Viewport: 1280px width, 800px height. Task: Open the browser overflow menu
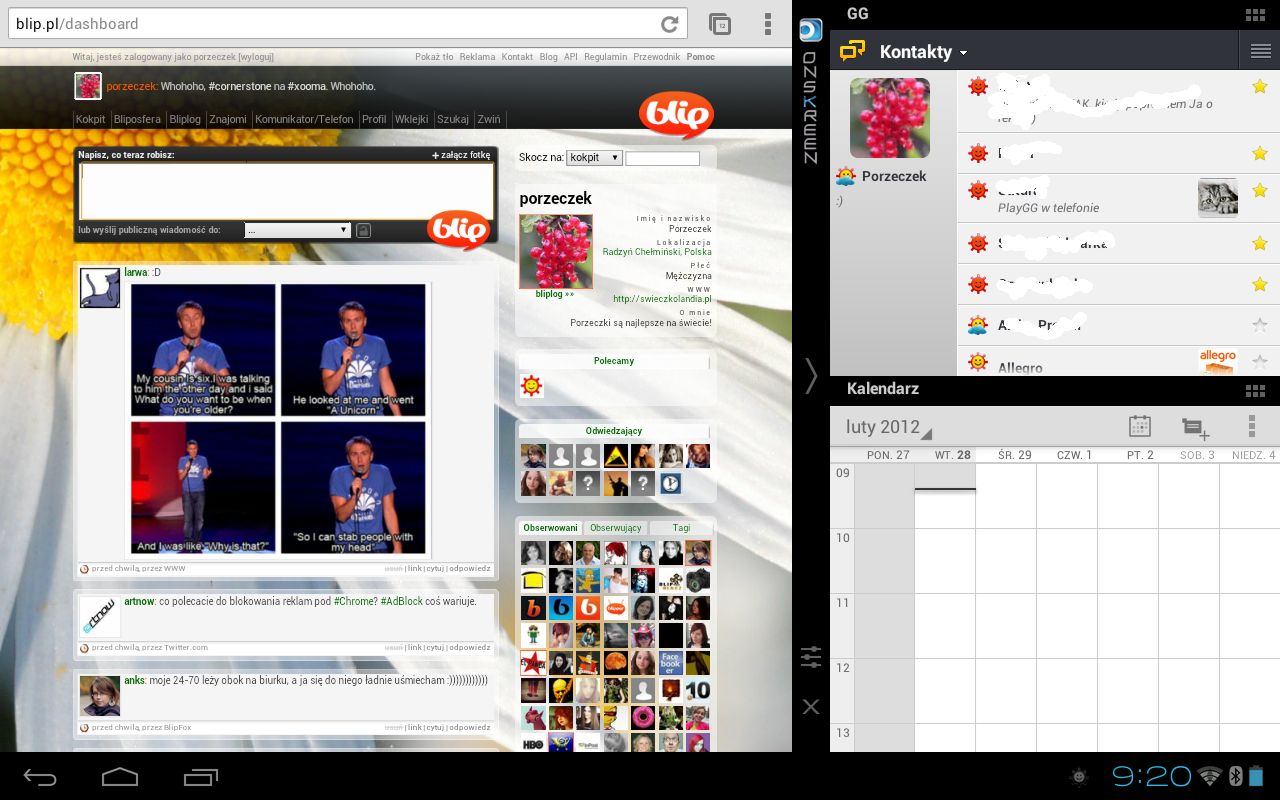click(x=767, y=24)
